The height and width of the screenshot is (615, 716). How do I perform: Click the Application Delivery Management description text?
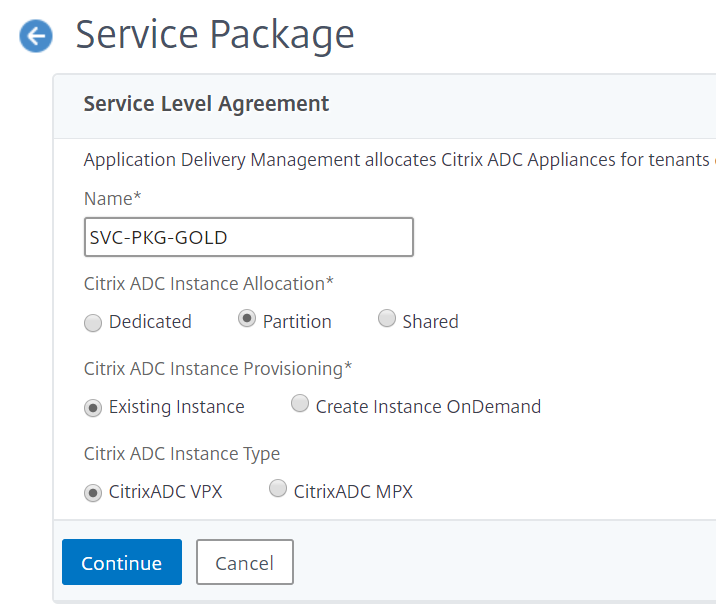tap(400, 160)
